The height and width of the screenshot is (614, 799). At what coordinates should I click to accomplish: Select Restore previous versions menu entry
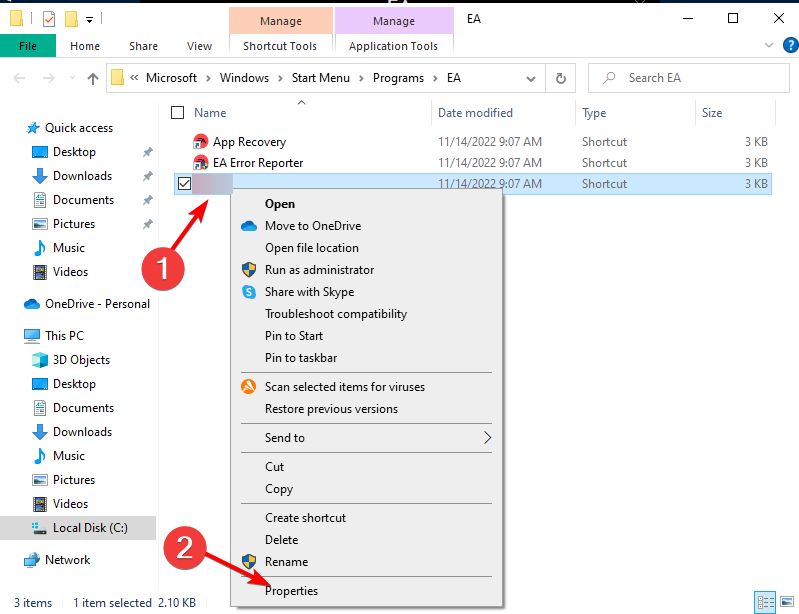pyautogui.click(x=331, y=409)
